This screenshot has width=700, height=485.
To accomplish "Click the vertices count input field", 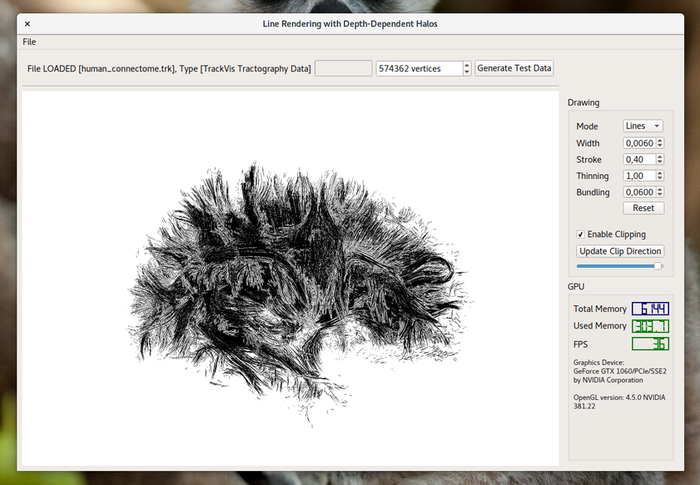I will (418, 68).
